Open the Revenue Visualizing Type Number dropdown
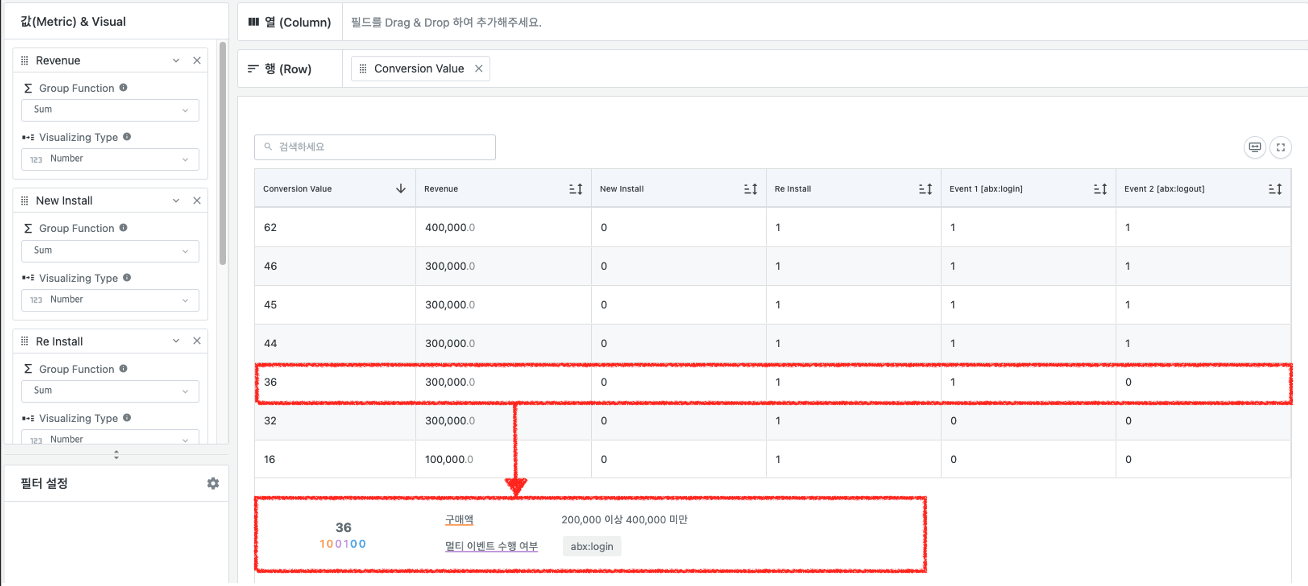The image size is (1308, 586). [110, 159]
